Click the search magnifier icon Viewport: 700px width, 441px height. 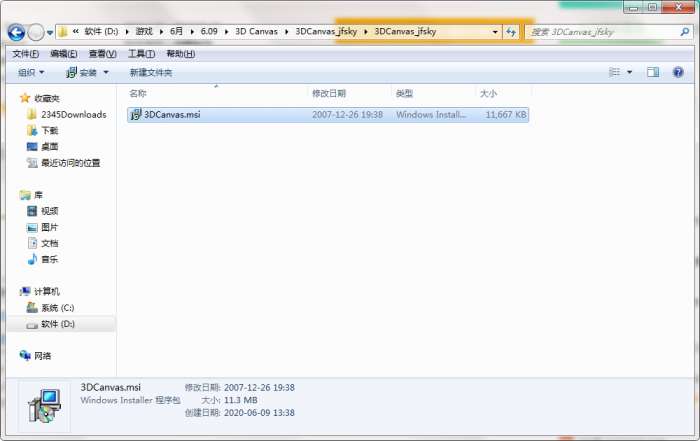click(684, 32)
